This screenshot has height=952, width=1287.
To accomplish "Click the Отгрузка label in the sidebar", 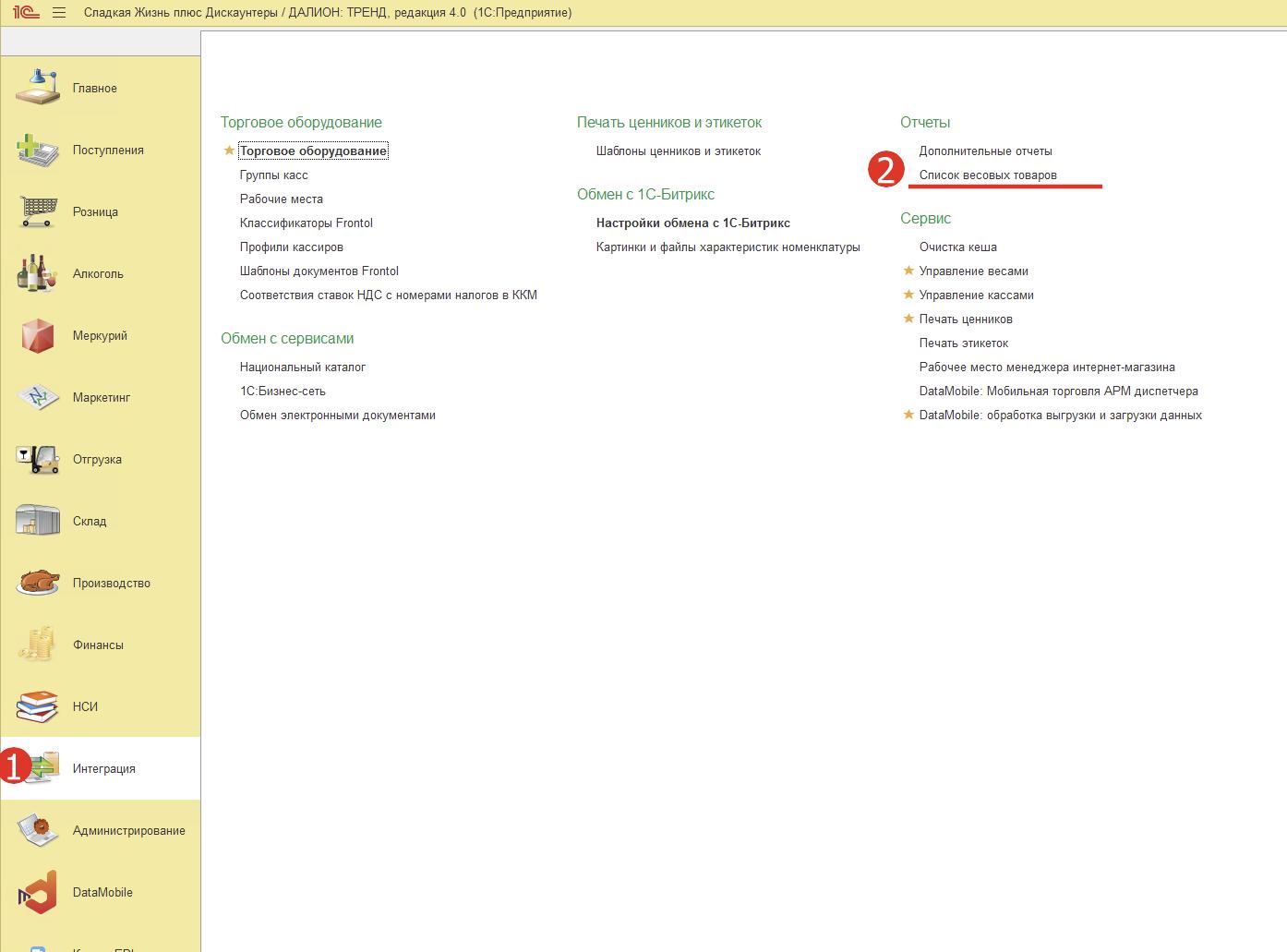I will pos(97,459).
